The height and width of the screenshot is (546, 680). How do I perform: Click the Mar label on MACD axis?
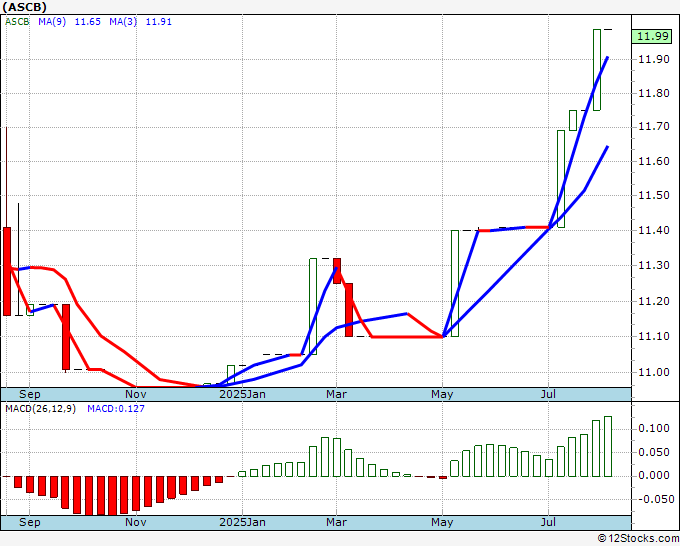pyautogui.click(x=337, y=522)
